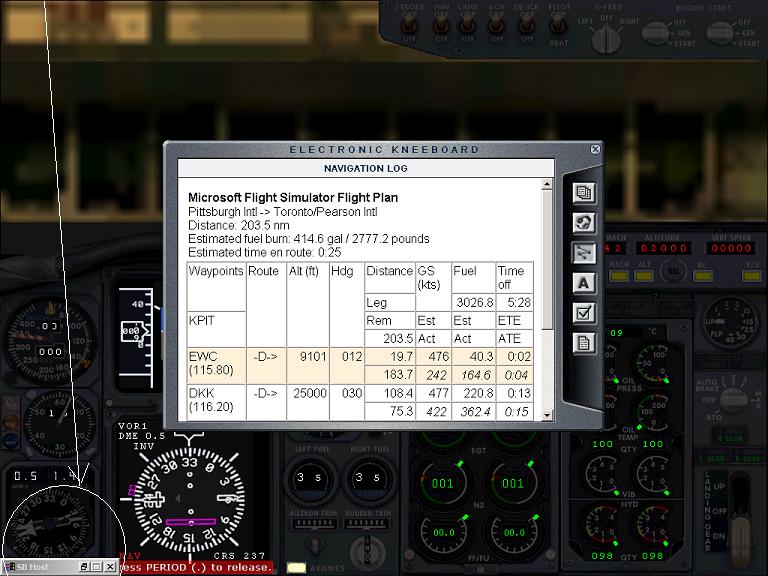768x576 pixels.
Task: Open the kneeboard 'A' reference page
Action: (584, 283)
